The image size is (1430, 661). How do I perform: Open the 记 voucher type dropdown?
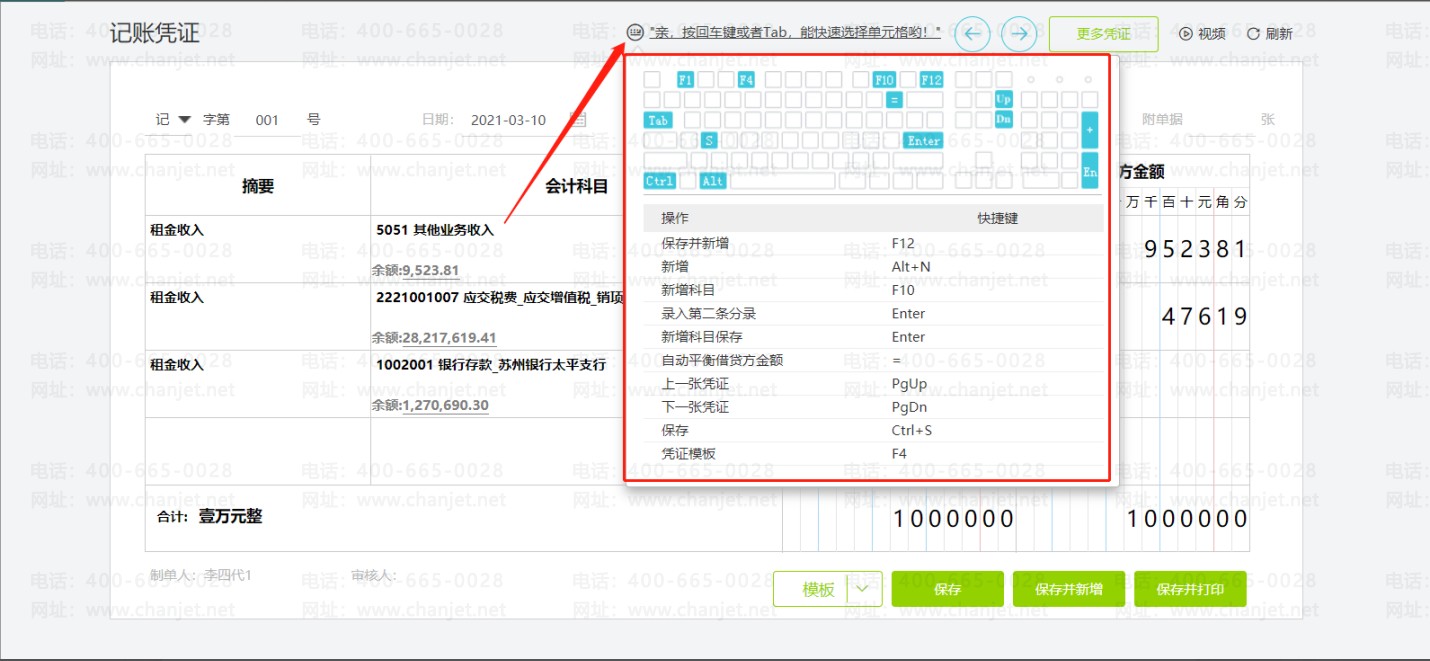pos(184,119)
